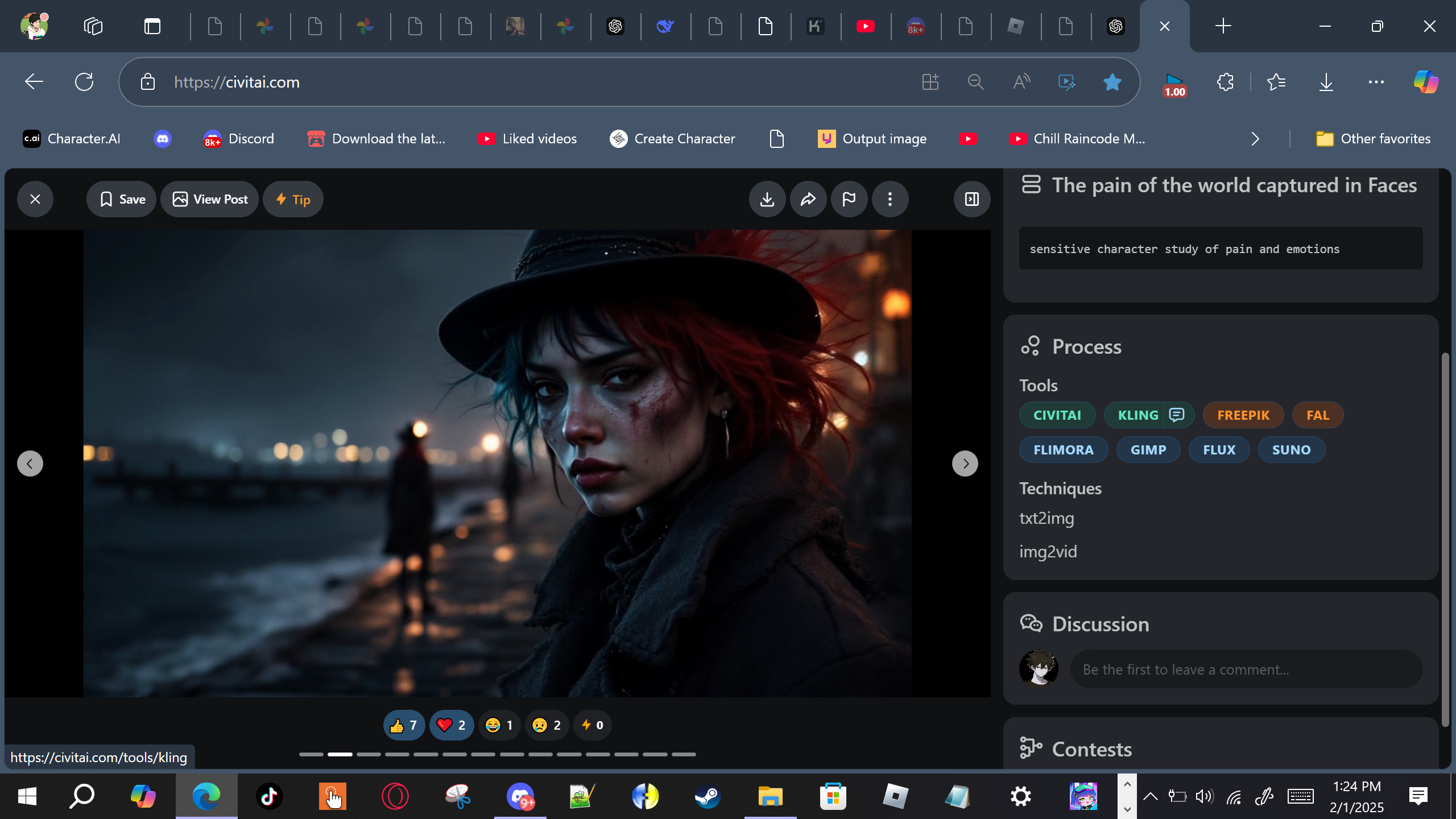Select the third carousel indicator bar
The image size is (1456, 819).
369,754
